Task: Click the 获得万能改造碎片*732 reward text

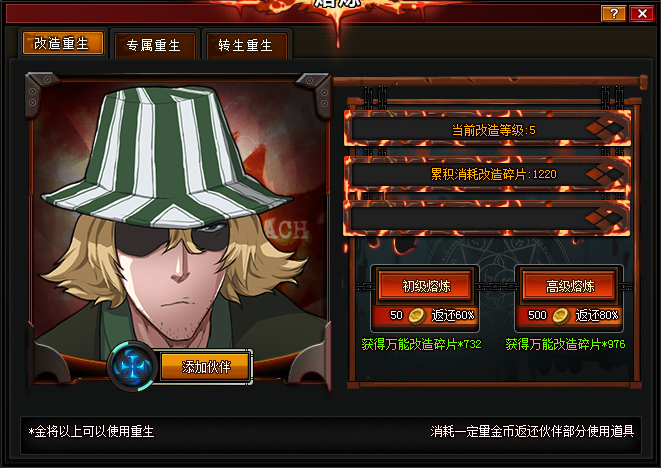Action: coord(421,344)
